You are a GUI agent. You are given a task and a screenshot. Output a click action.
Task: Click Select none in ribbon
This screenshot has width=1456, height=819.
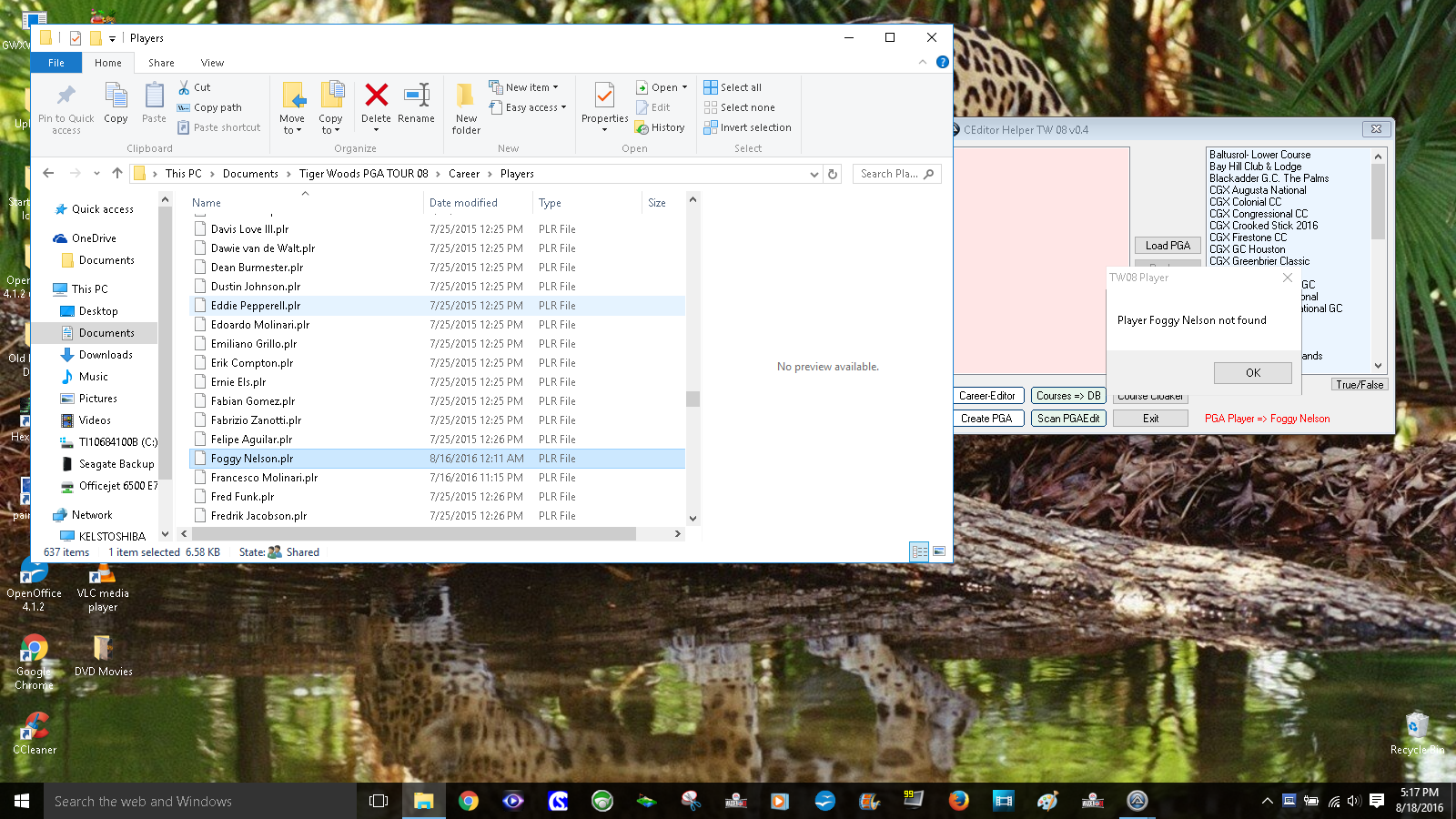(x=739, y=107)
